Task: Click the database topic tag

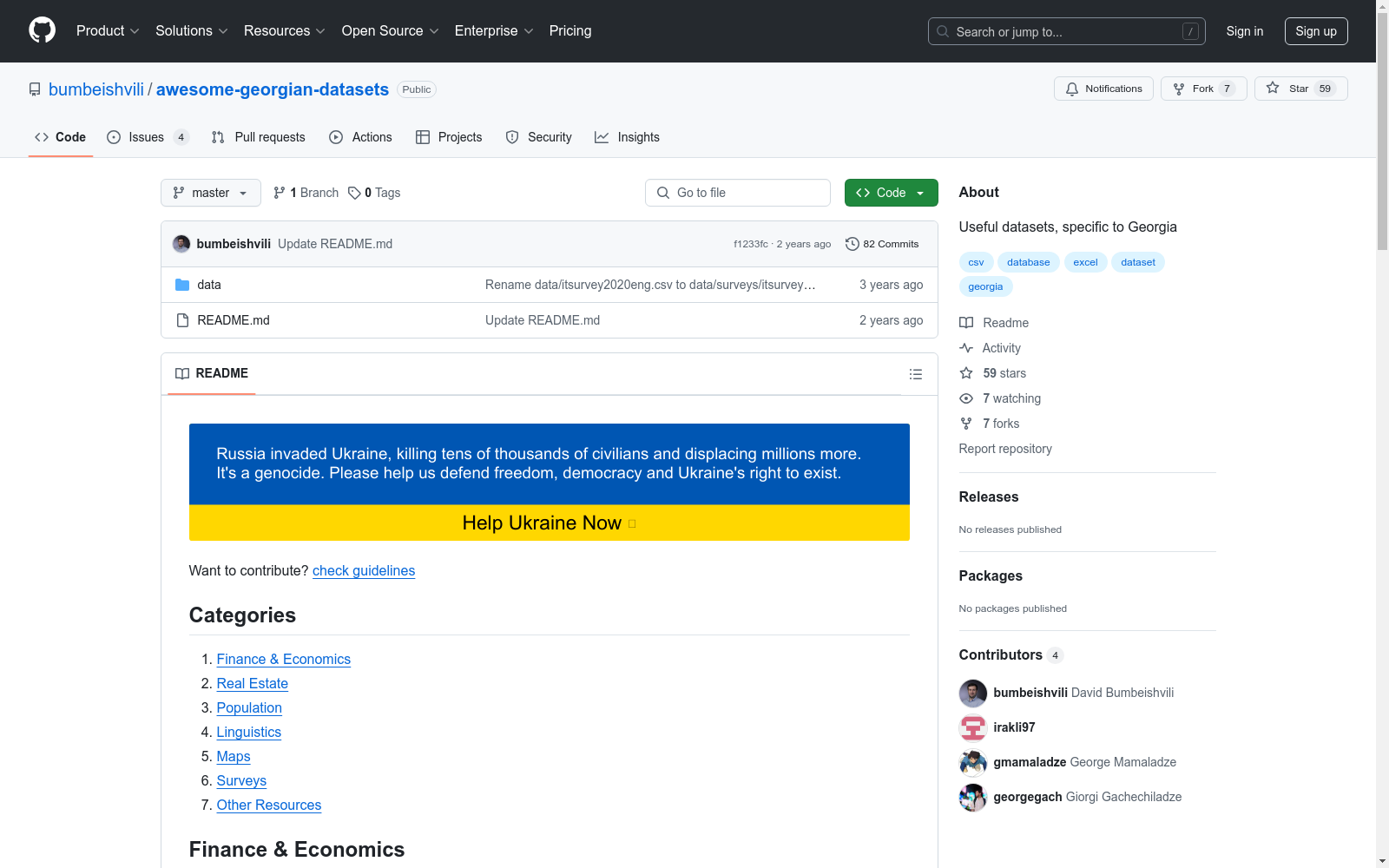Action: click(x=1029, y=262)
